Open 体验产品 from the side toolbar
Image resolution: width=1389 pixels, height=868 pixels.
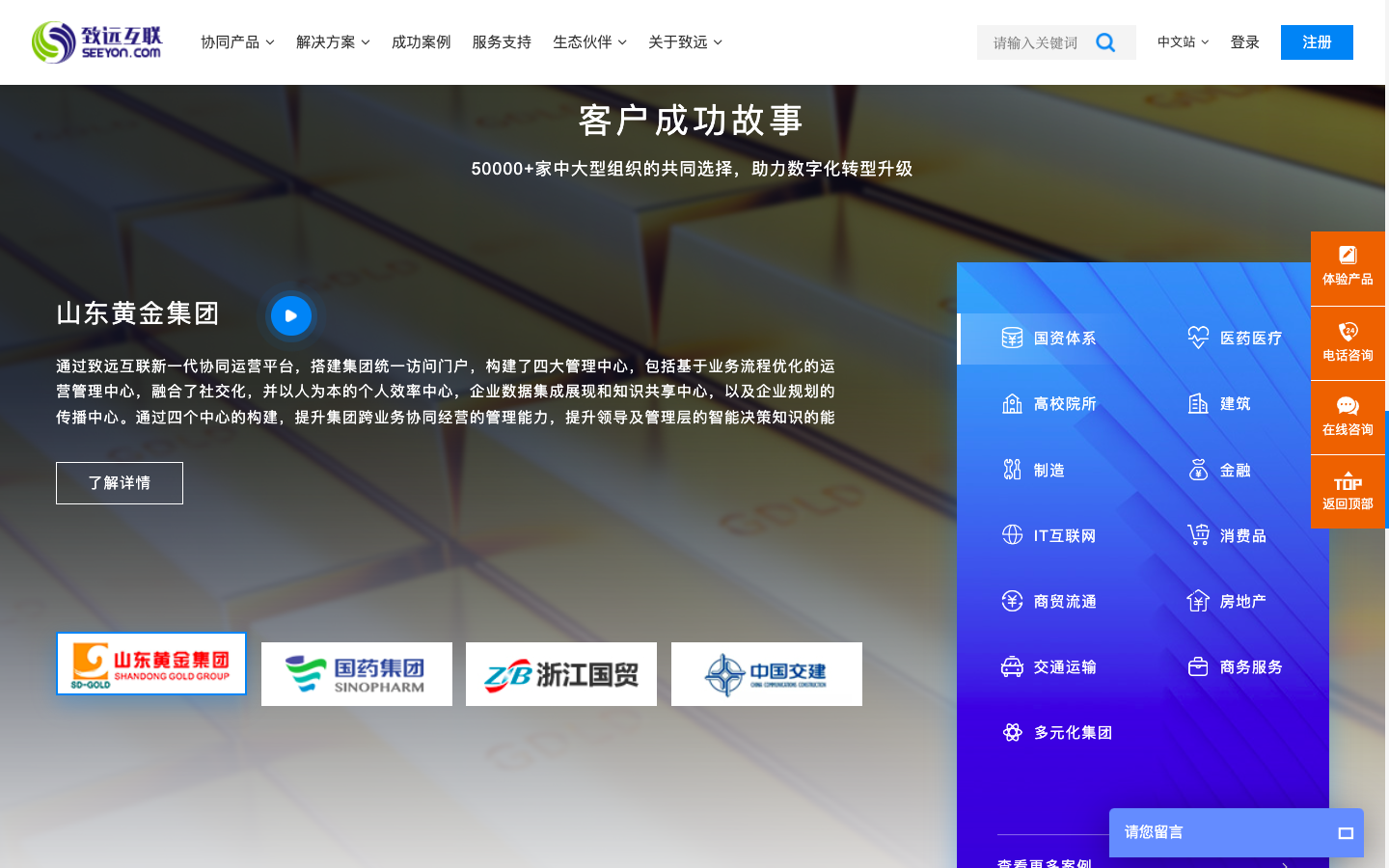coord(1348,268)
